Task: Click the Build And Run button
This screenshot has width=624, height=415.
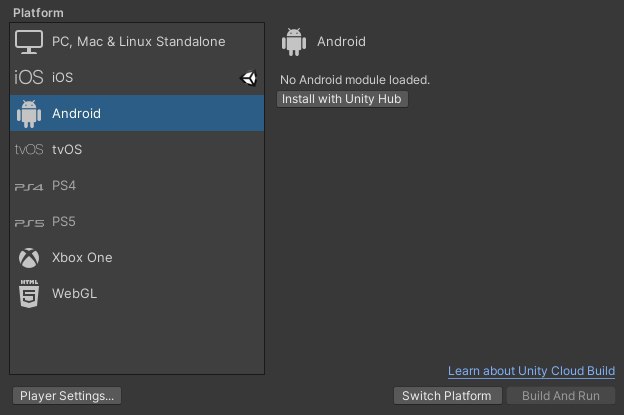Action: (561, 396)
